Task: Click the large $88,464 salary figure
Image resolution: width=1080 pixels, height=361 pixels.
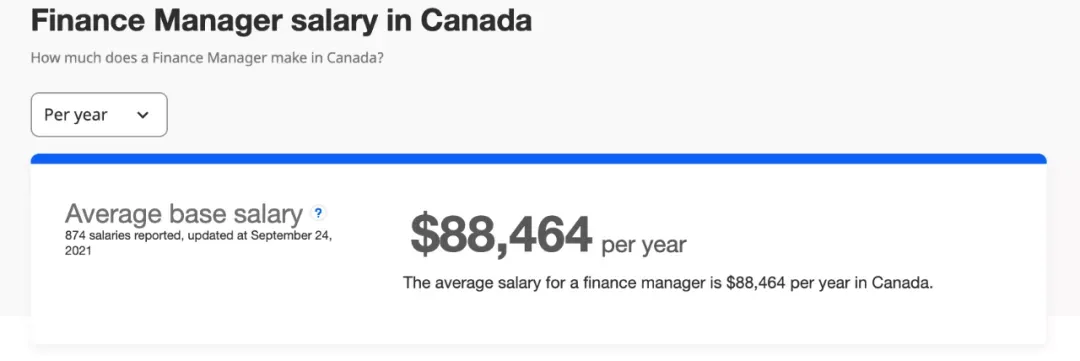Action: tap(501, 234)
